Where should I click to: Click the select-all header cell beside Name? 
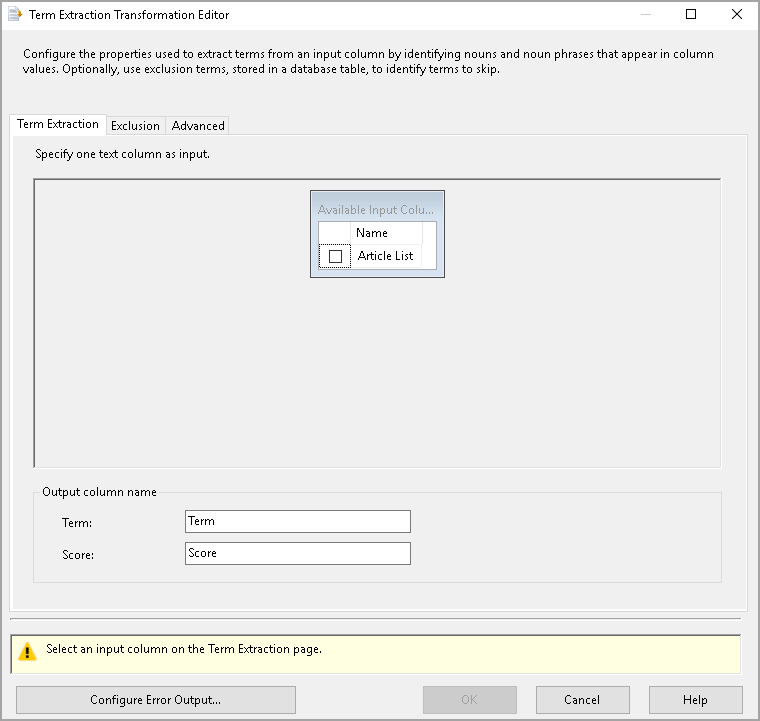coord(334,233)
